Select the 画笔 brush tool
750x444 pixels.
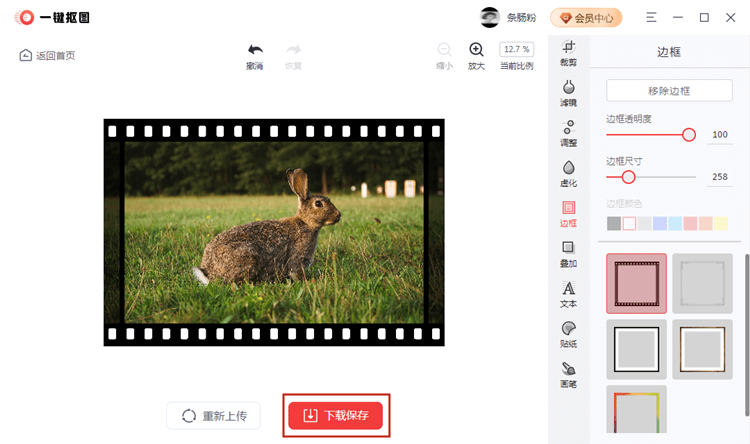pos(568,374)
